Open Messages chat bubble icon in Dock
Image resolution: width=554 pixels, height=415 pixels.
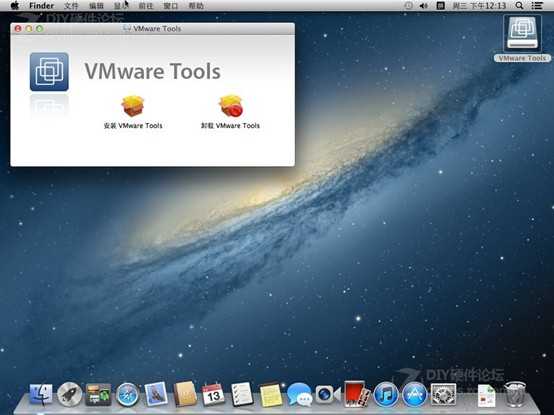299,395
